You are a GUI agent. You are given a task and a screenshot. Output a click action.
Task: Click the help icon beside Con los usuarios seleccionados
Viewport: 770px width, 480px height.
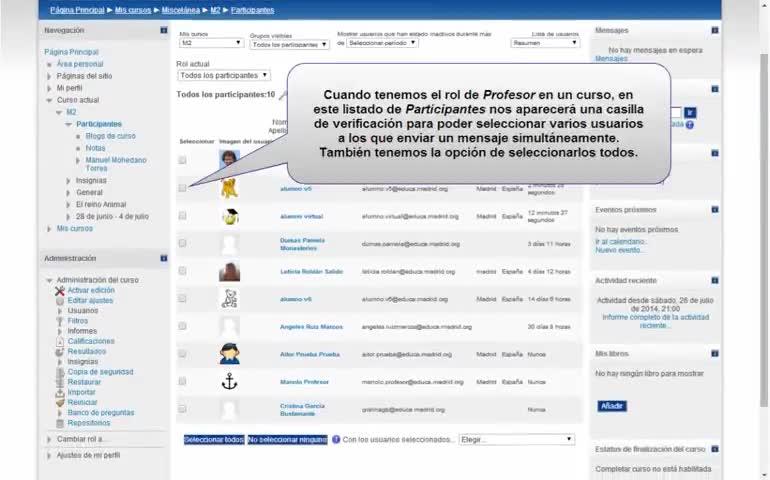[x=336, y=440]
